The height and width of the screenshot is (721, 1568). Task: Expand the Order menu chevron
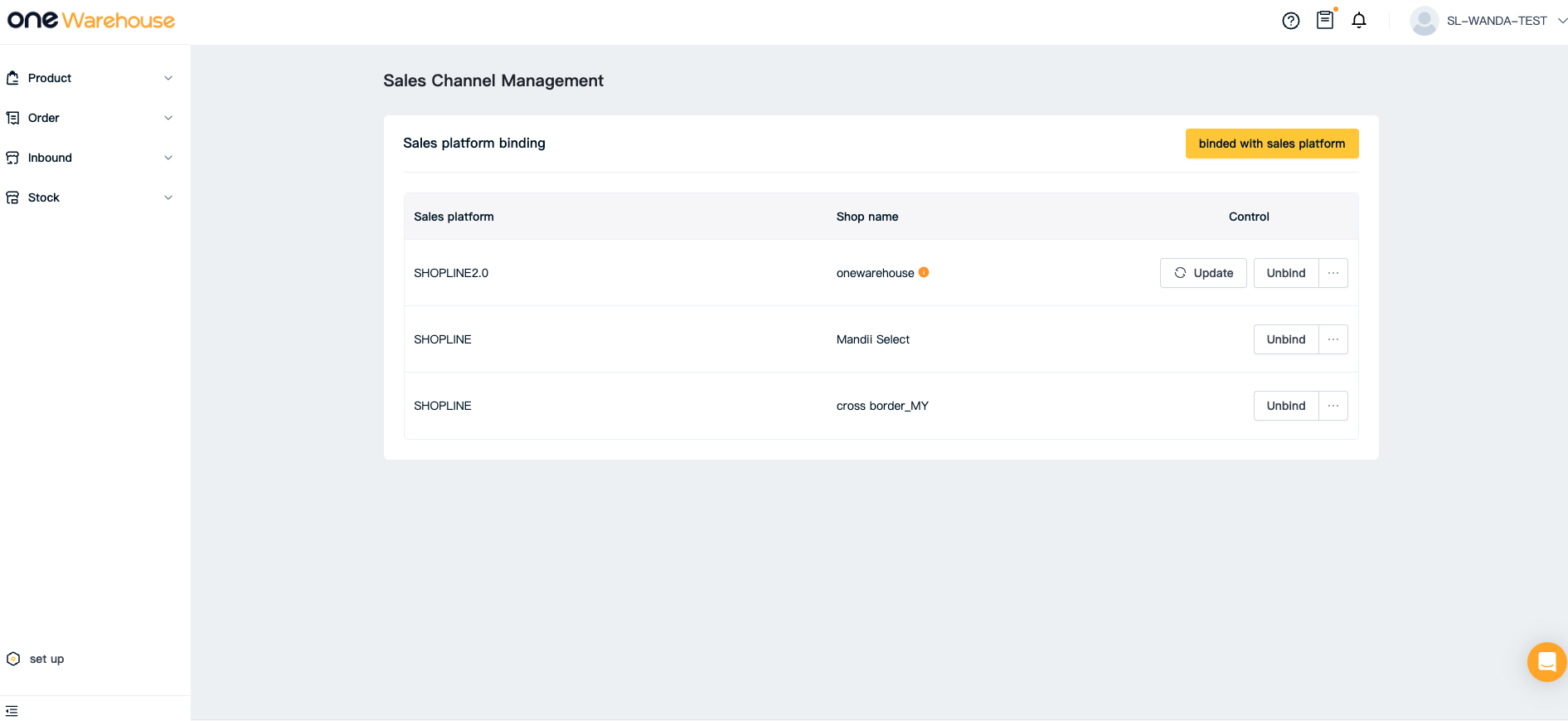pyautogui.click(x=168, y=118)
